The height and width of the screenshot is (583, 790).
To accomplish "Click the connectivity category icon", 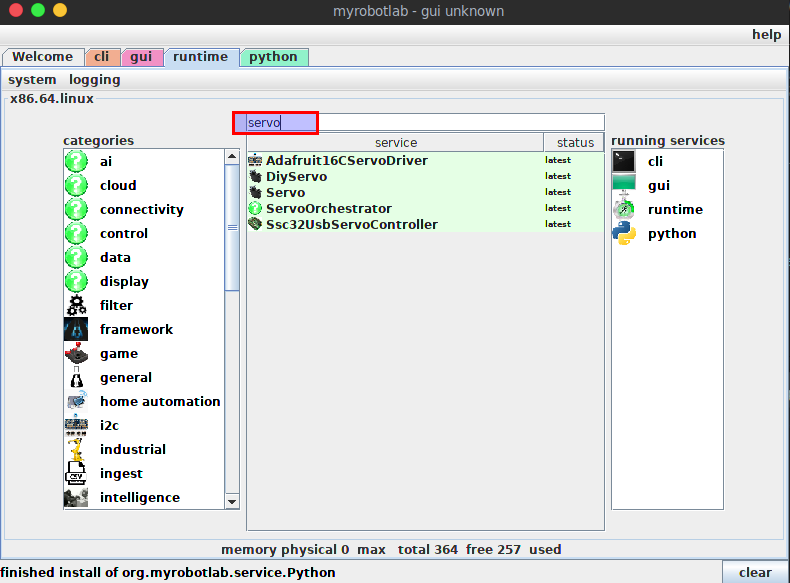I will click(76, 209).
